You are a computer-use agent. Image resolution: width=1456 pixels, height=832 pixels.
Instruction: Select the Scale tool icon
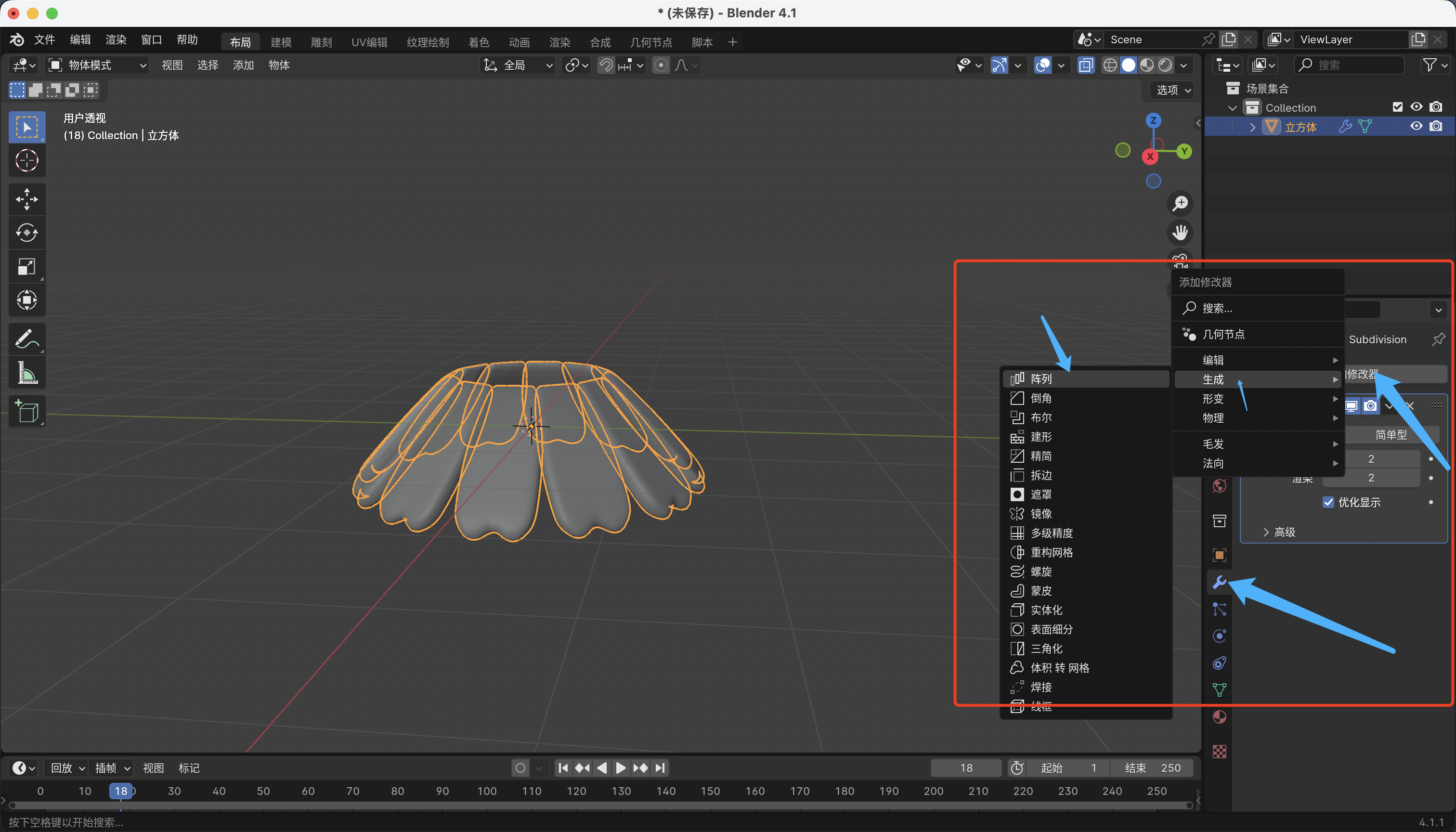pyautogui.click(x=26, y=266)
